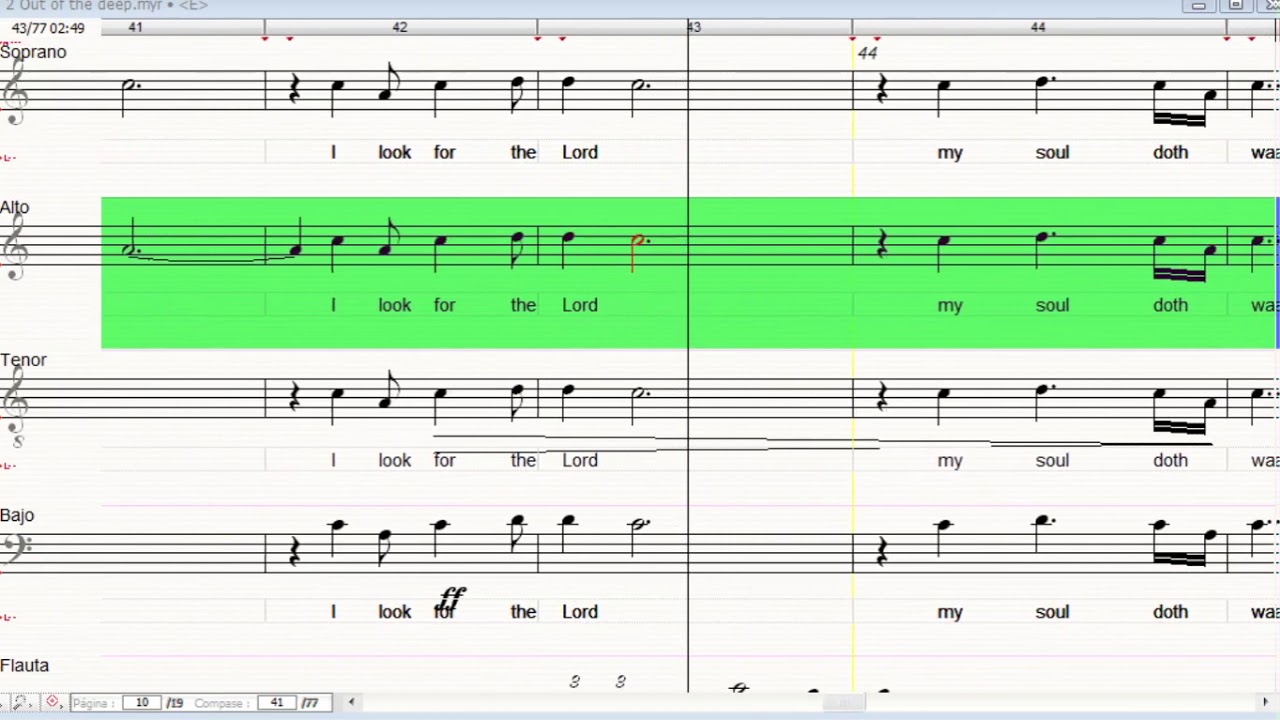
Task: Select the Alto staff label
Action: point(15,207)
